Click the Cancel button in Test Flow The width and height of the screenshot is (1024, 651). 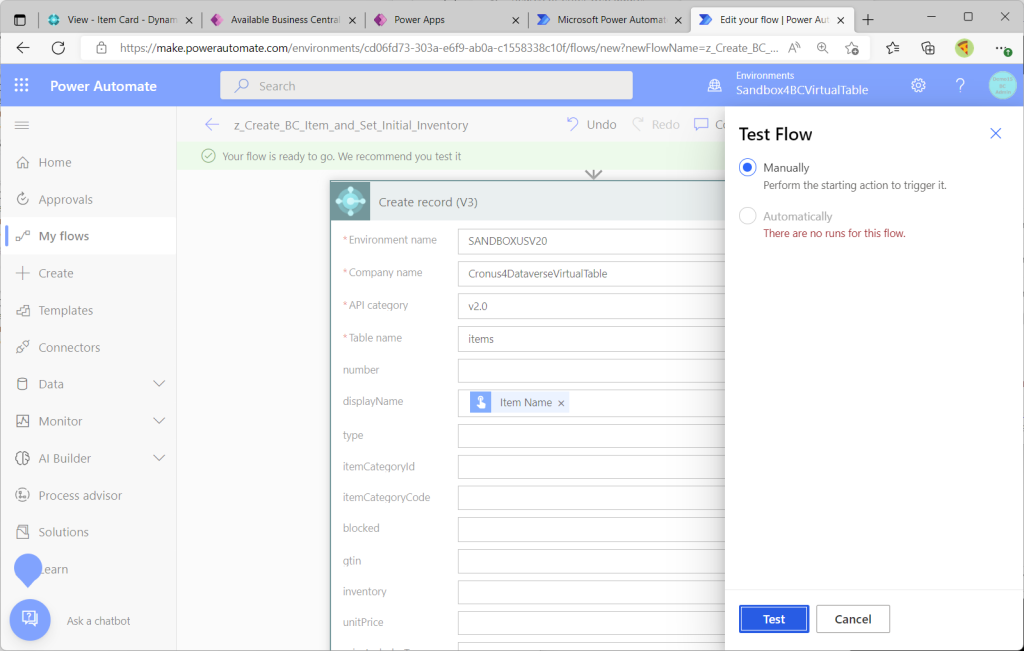tap(853, 619)
